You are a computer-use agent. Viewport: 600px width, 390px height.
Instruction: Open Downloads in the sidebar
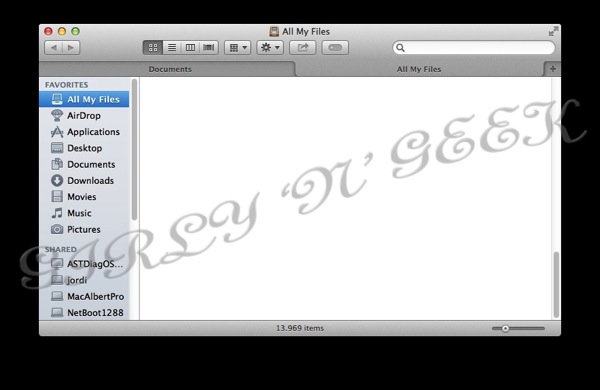point(84,181)
